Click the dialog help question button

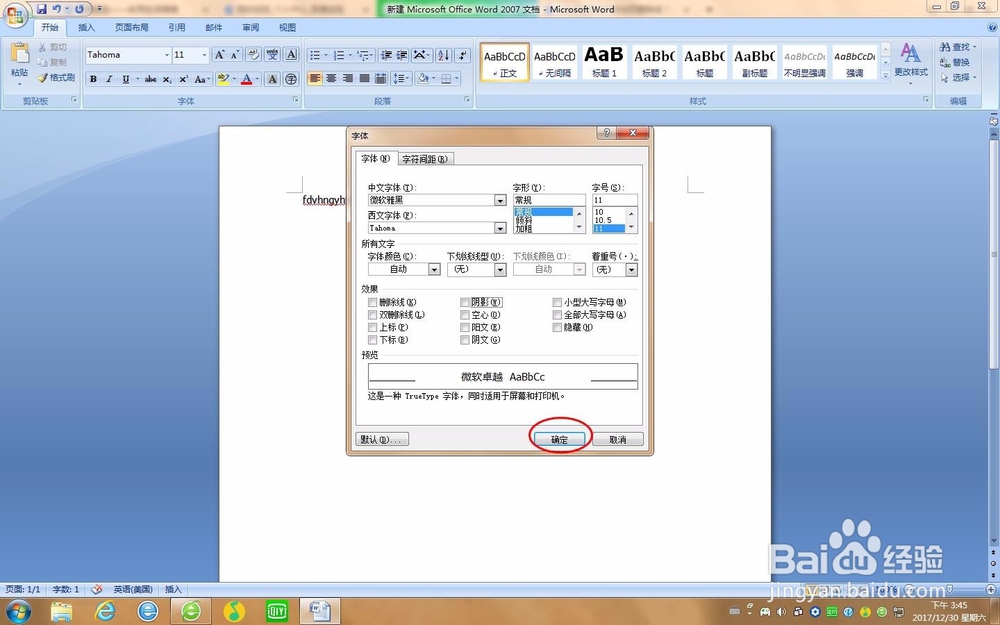[x=606, y=133]
